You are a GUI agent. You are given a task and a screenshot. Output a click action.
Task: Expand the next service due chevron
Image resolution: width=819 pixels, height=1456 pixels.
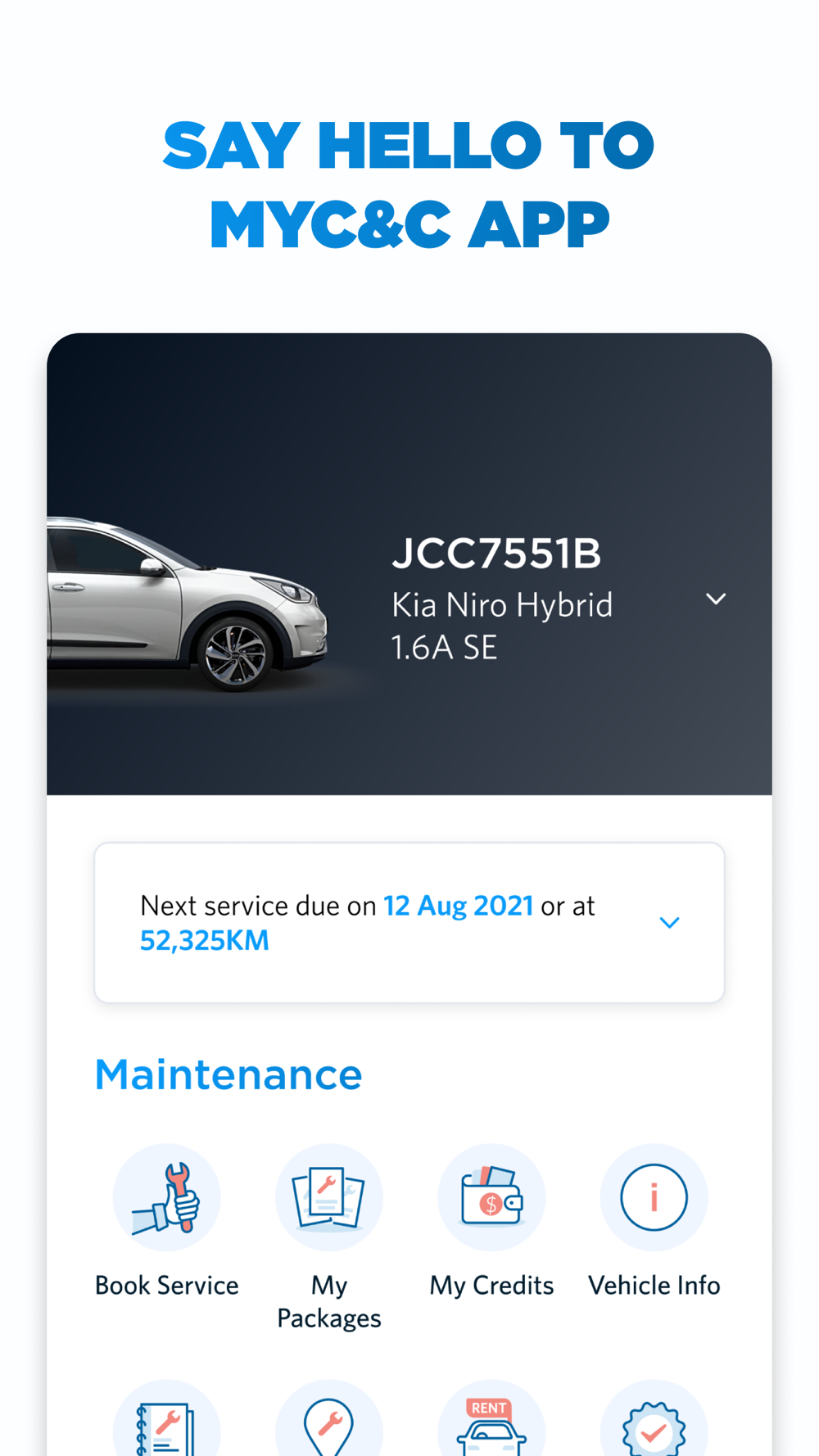pyautogui.click(x=669, y=923)
